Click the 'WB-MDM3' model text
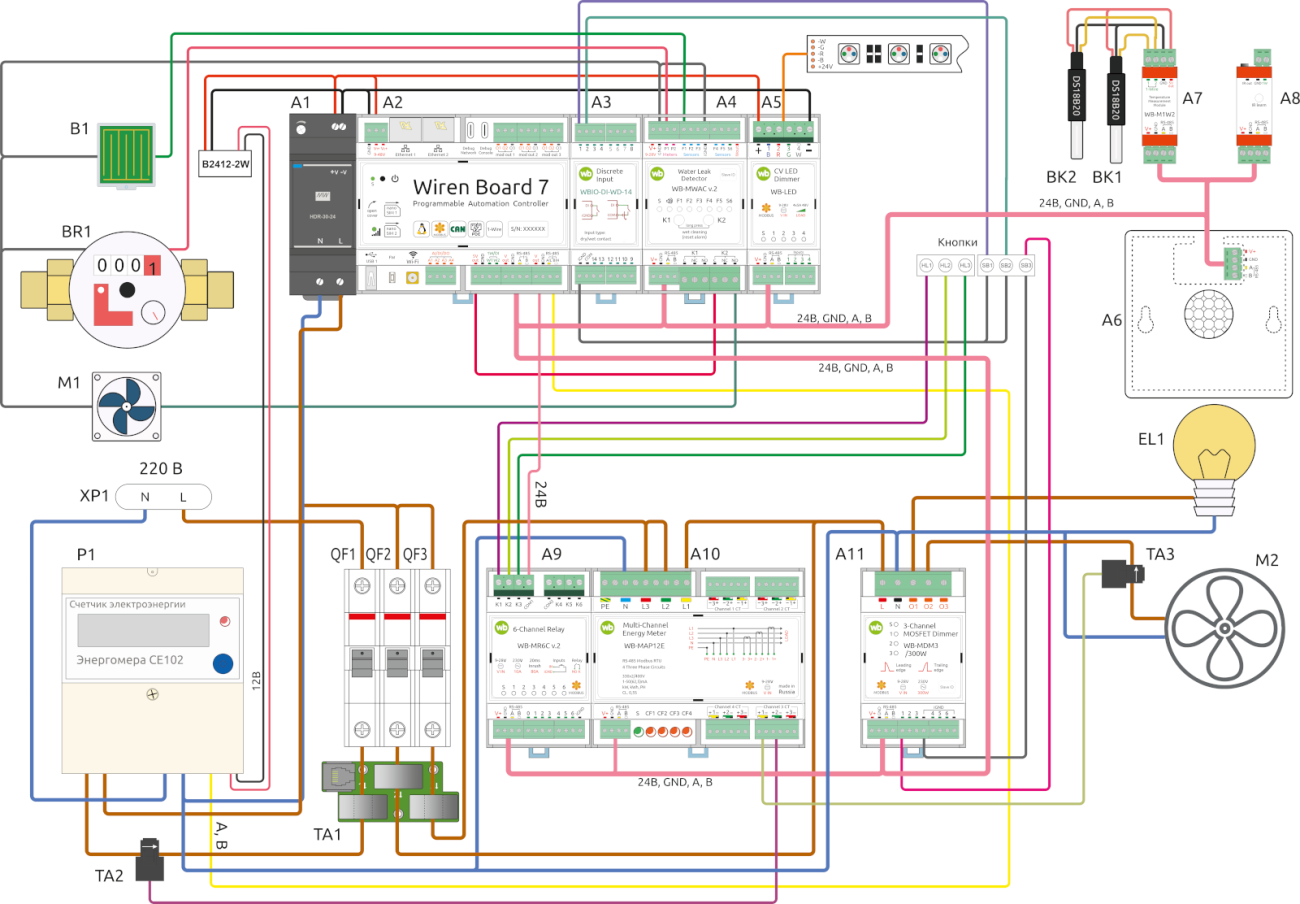1300x904 pixels. point(921,646)
